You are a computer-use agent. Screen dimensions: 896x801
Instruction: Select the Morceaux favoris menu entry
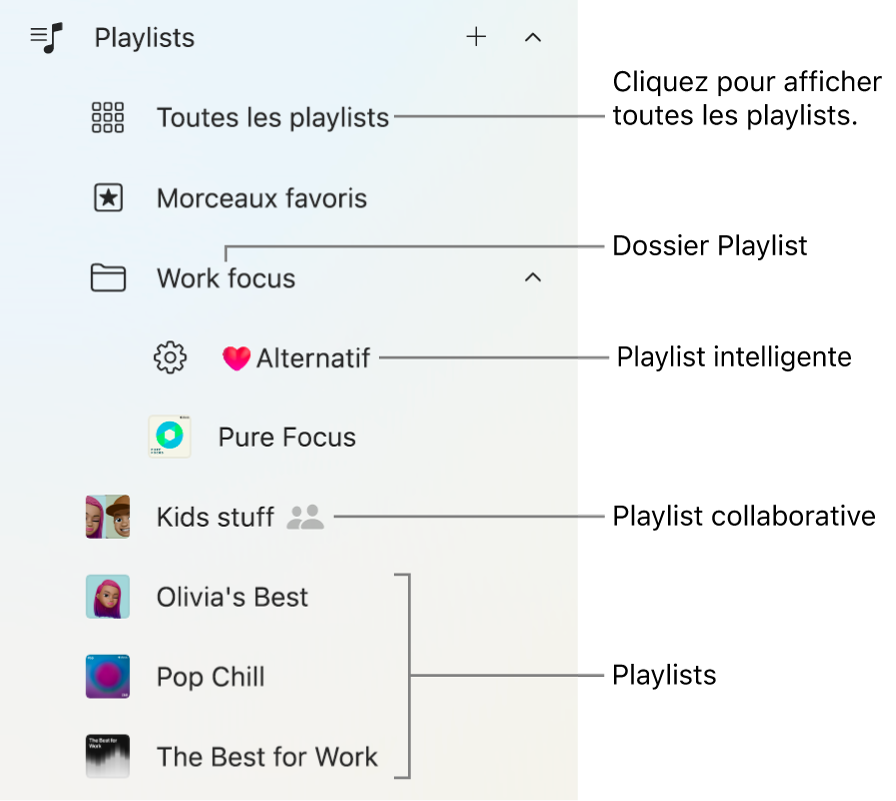(x=261, y=197)
